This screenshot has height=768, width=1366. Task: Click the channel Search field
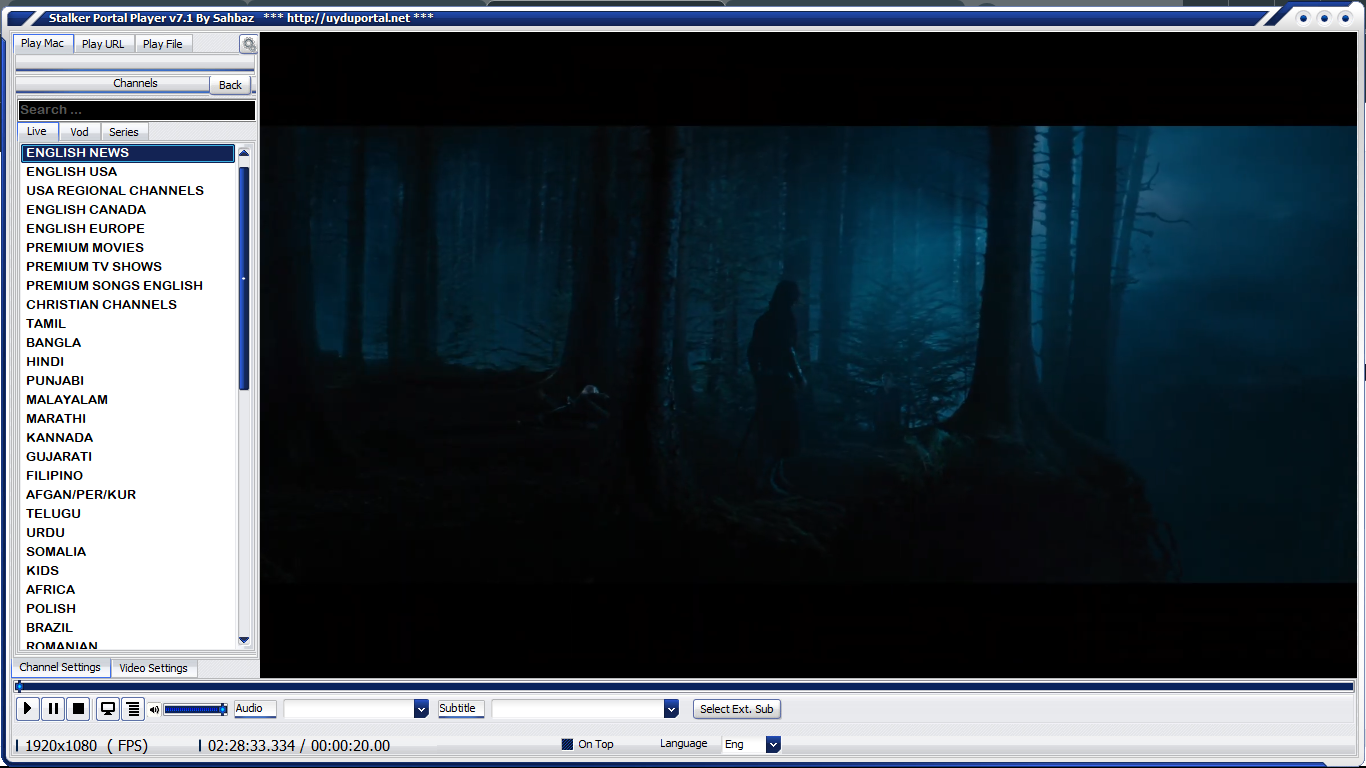pyautogui.click(x=136, y=110)
